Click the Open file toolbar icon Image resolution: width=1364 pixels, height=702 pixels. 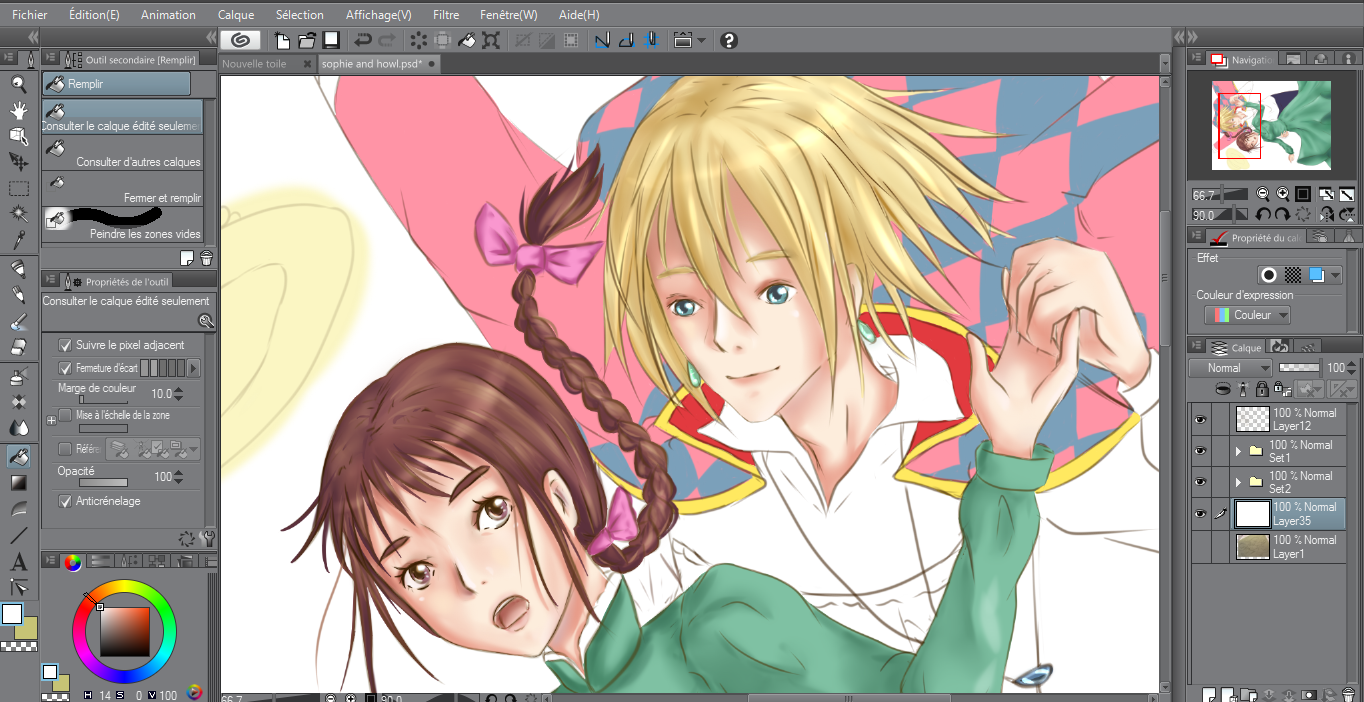[307, 40]
